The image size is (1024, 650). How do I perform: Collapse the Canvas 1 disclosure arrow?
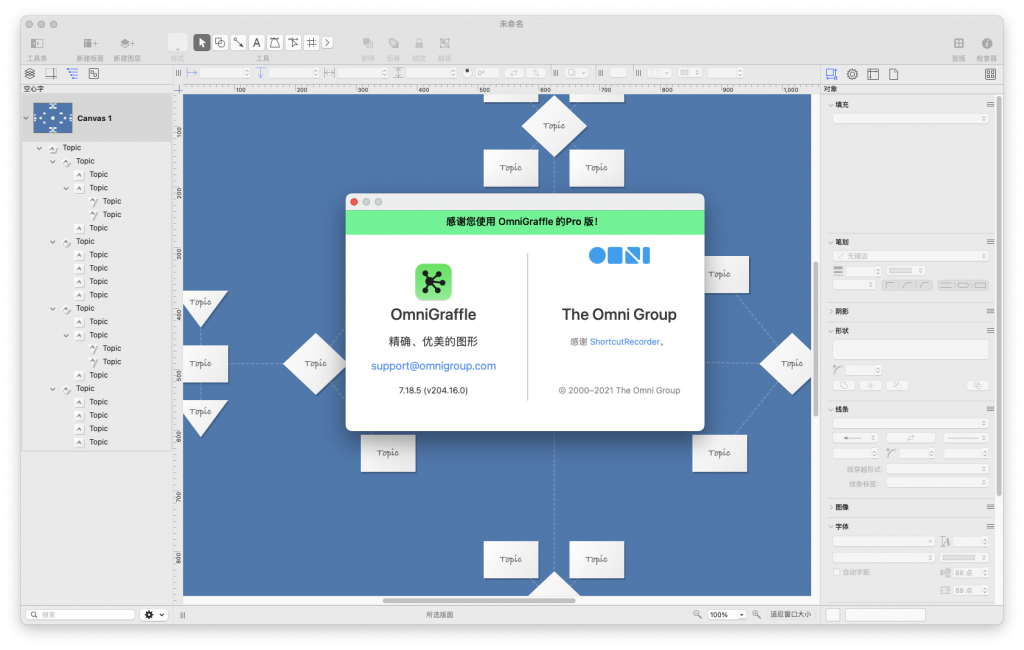tap(26, 118)
